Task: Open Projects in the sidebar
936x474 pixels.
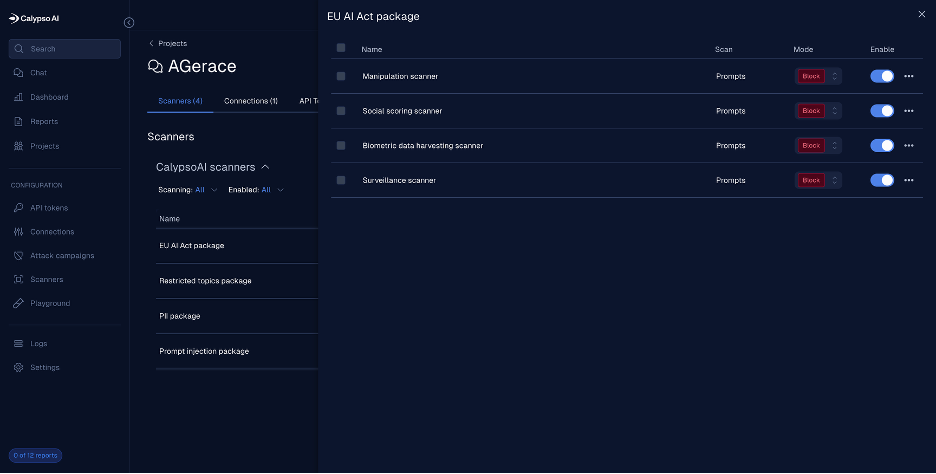Action: tap(45, 146)
